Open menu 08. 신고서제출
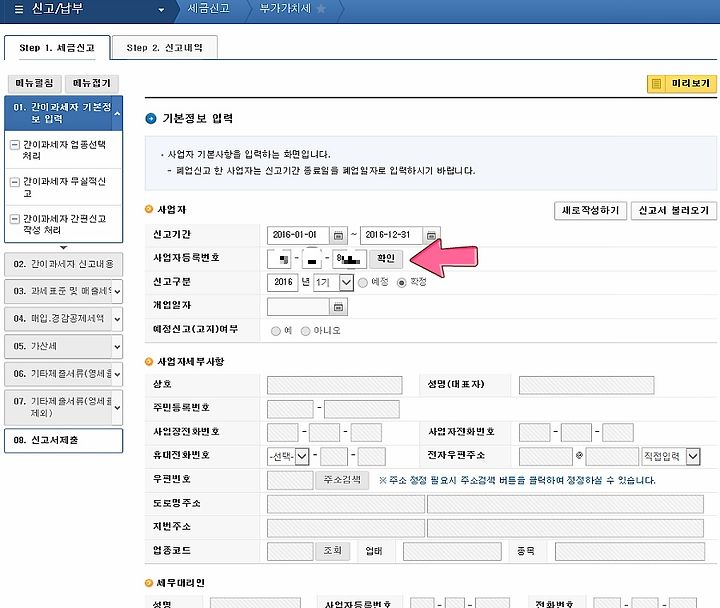 tap(63, 440)
